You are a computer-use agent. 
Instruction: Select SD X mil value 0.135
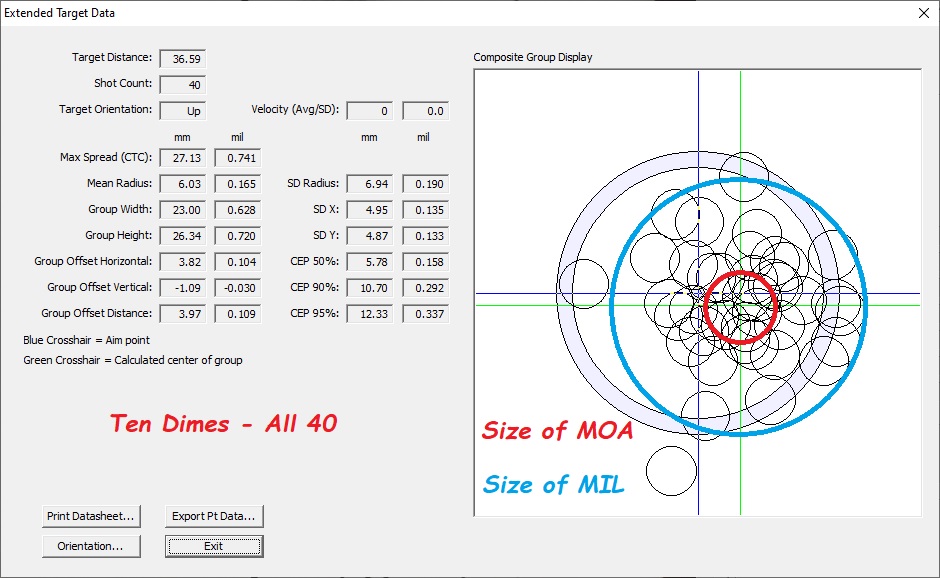[x=426, y=210]
